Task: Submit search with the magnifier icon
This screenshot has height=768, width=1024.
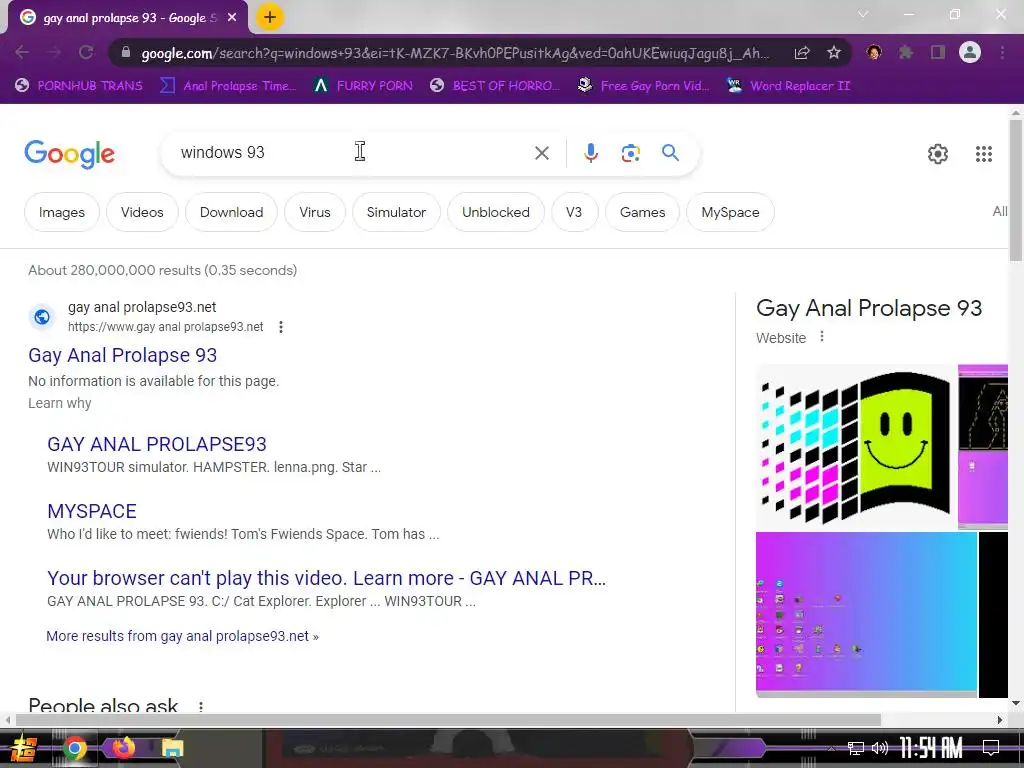Action: [670, 153]
